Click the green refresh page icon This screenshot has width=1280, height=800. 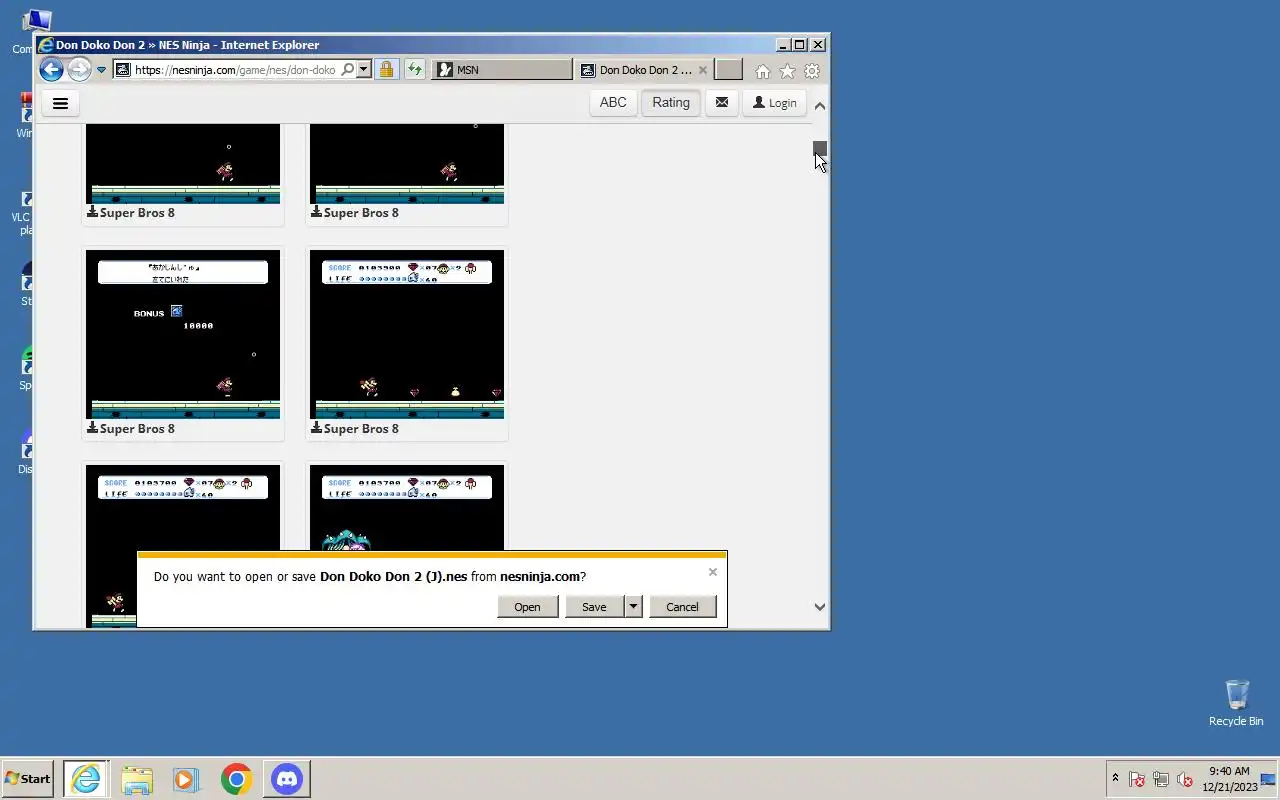pyautogui.click(x=414, y=70)
